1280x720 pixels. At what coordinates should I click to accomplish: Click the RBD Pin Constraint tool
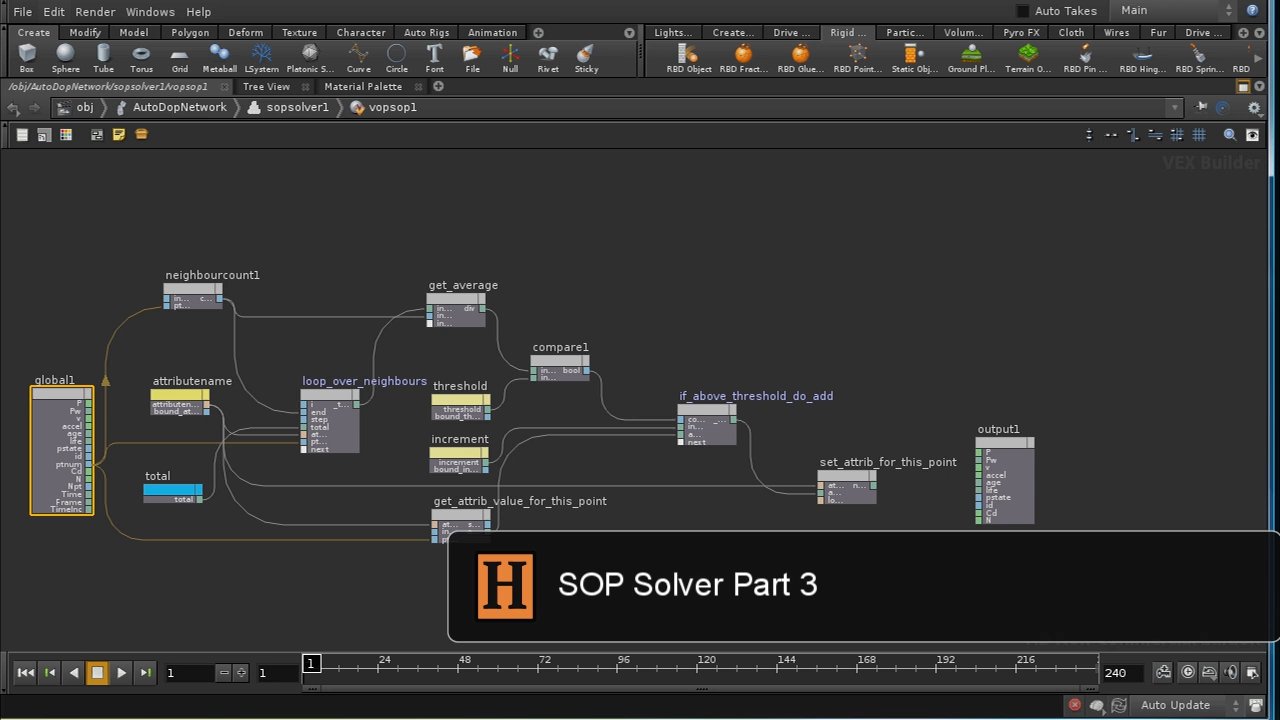[x=1085, y=58]
